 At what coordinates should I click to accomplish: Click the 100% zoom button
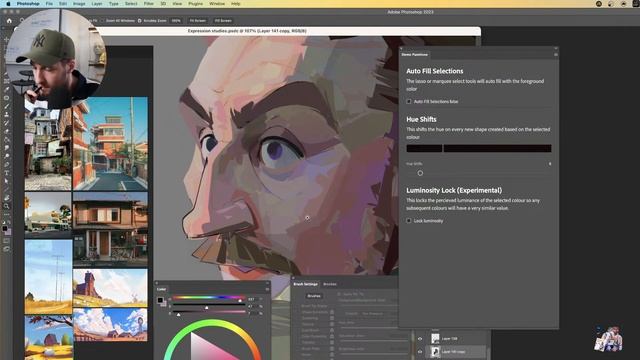(176, 20)
